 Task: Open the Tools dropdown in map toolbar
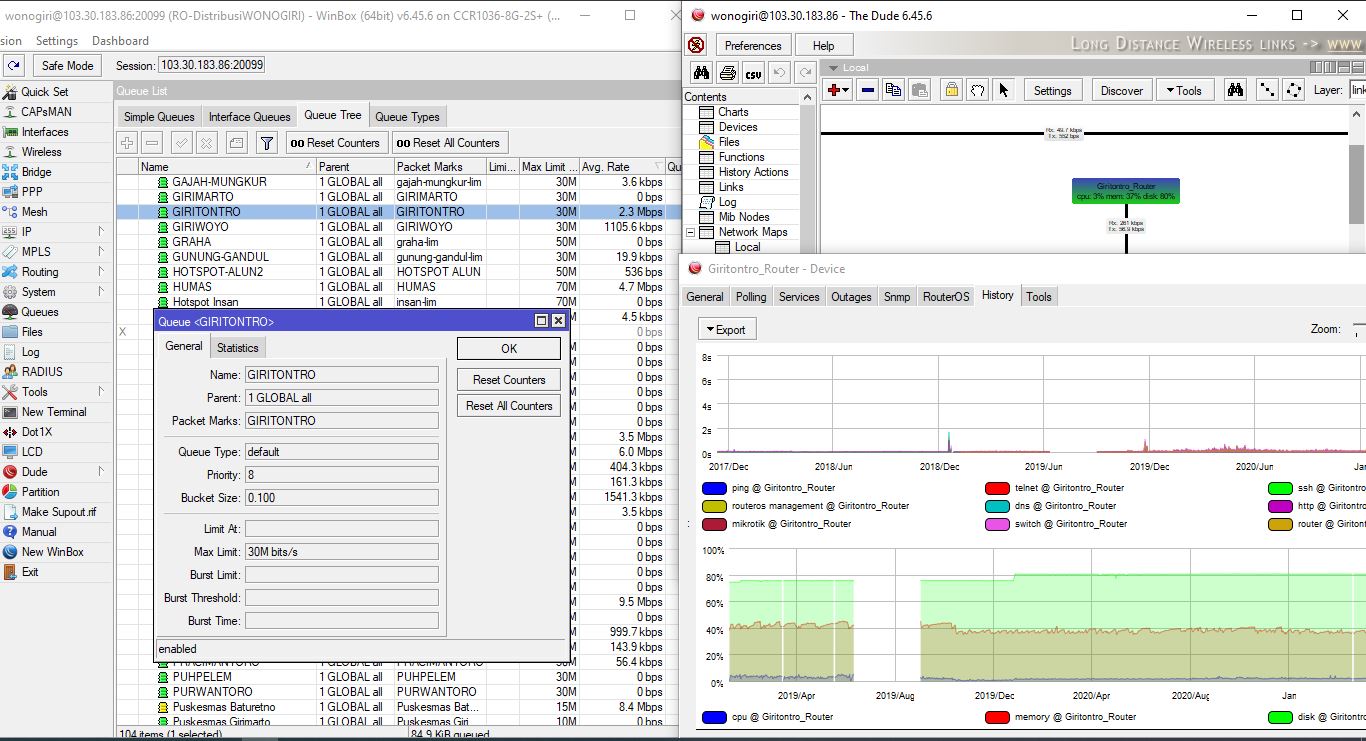tap(1183, 90)
